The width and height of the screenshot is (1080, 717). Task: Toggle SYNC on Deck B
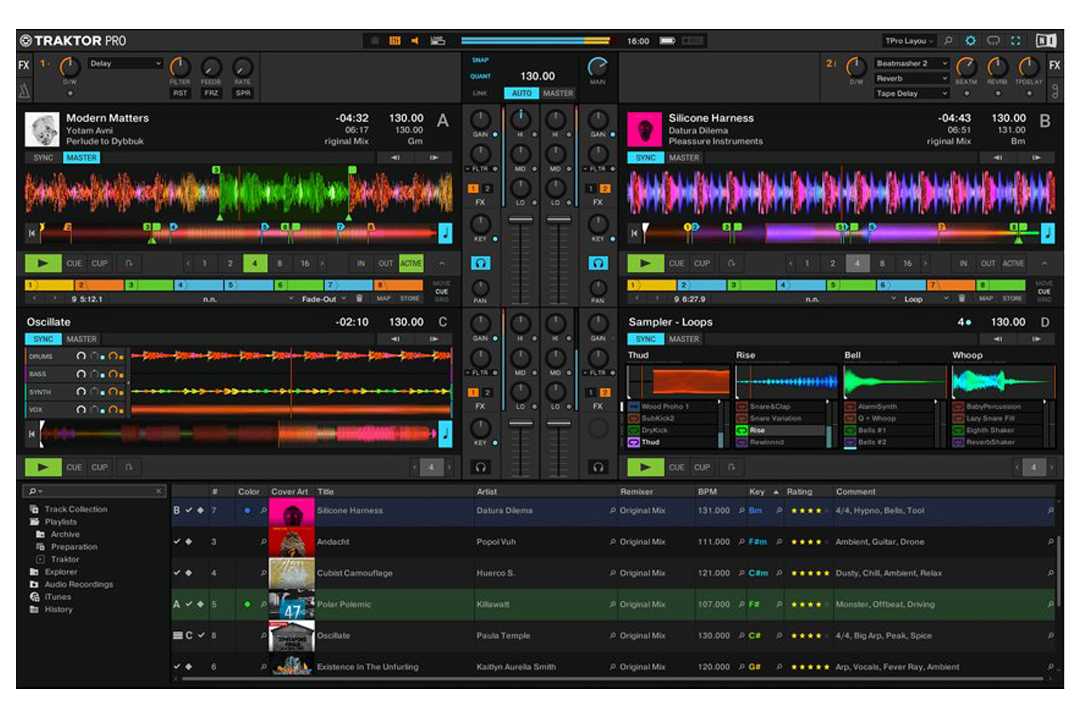click(646, 158)
